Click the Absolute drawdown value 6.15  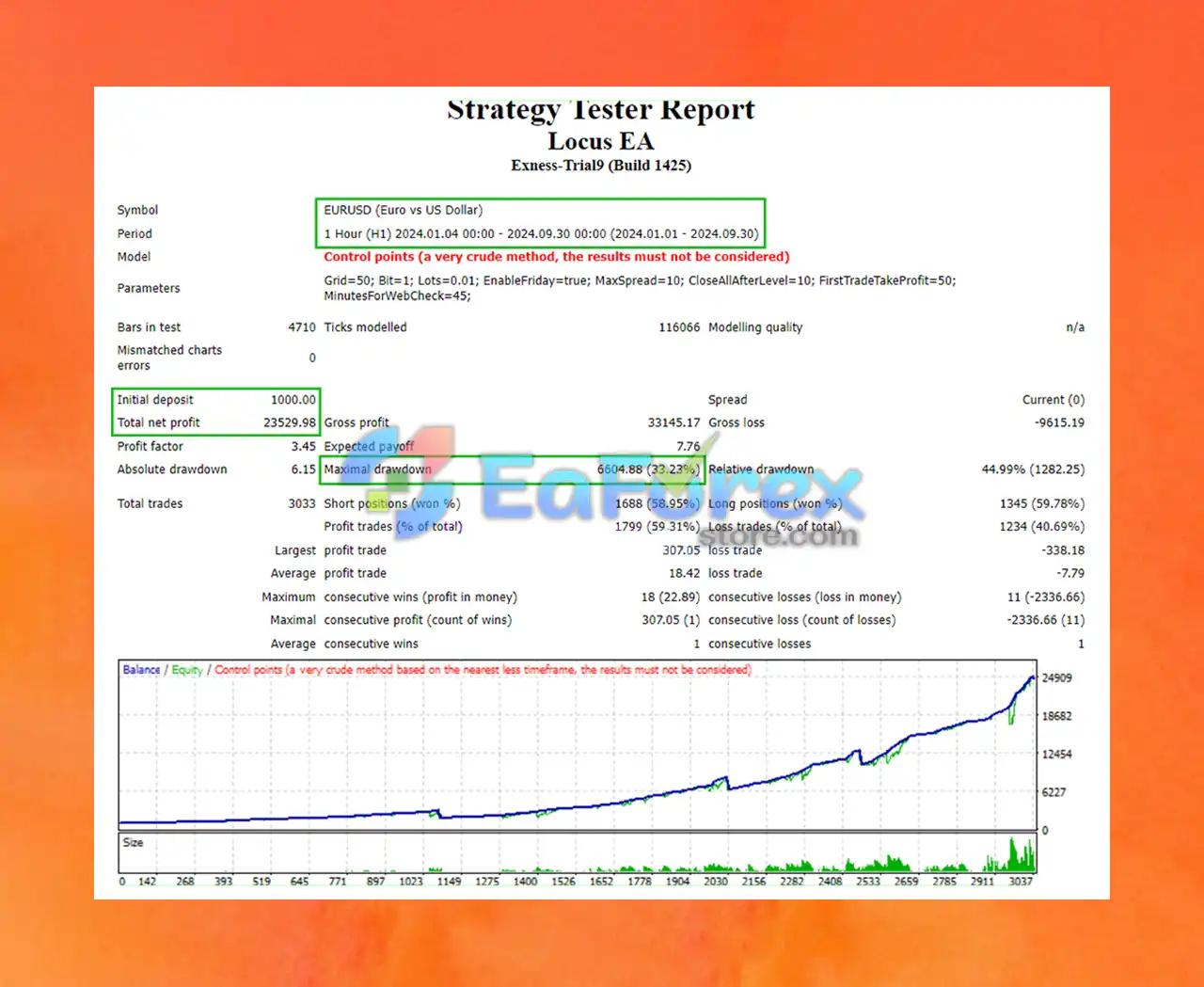pos(303,470)
